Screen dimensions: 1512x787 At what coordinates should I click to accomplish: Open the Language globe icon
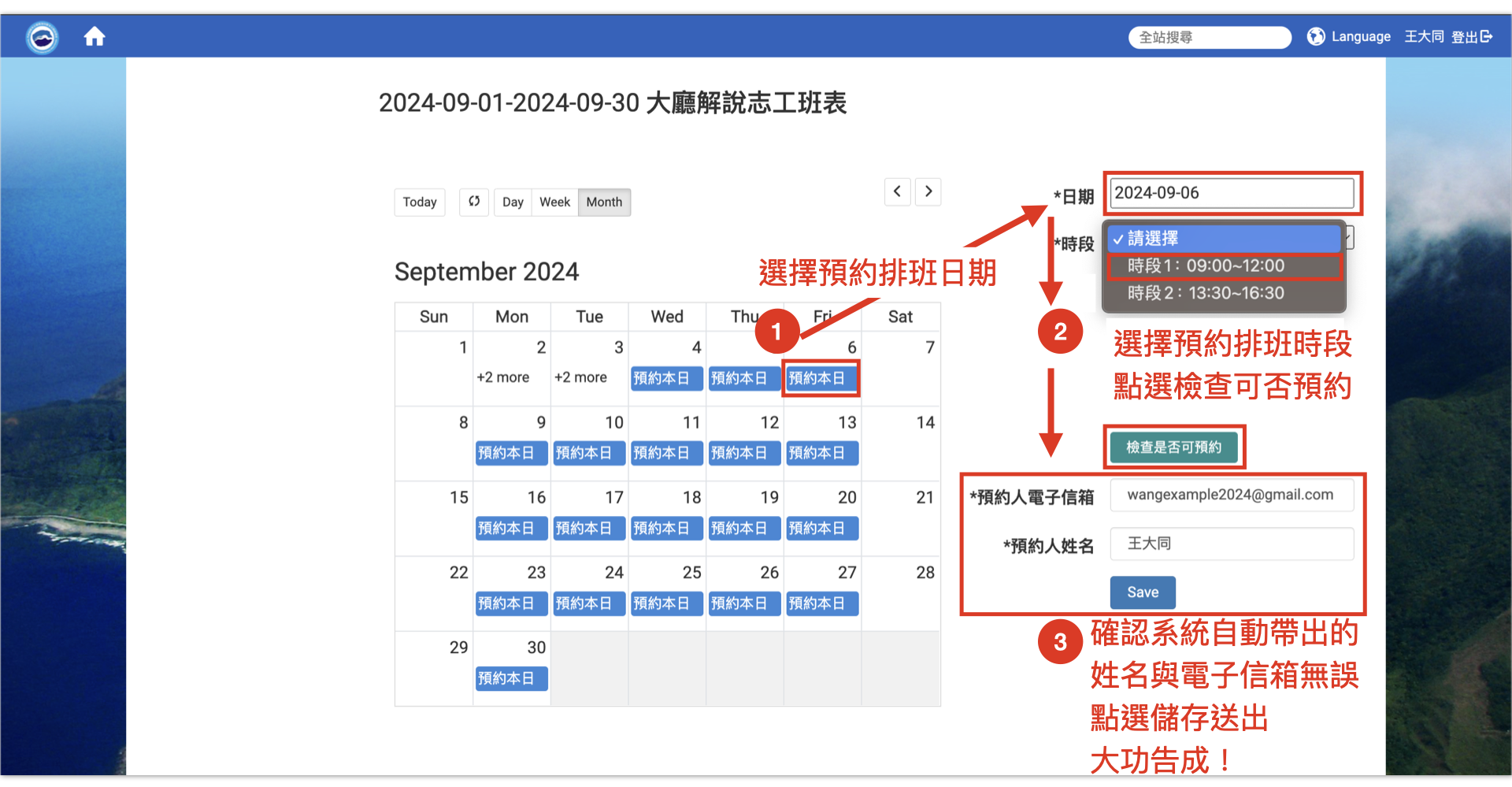click(x=1316, y=36)
